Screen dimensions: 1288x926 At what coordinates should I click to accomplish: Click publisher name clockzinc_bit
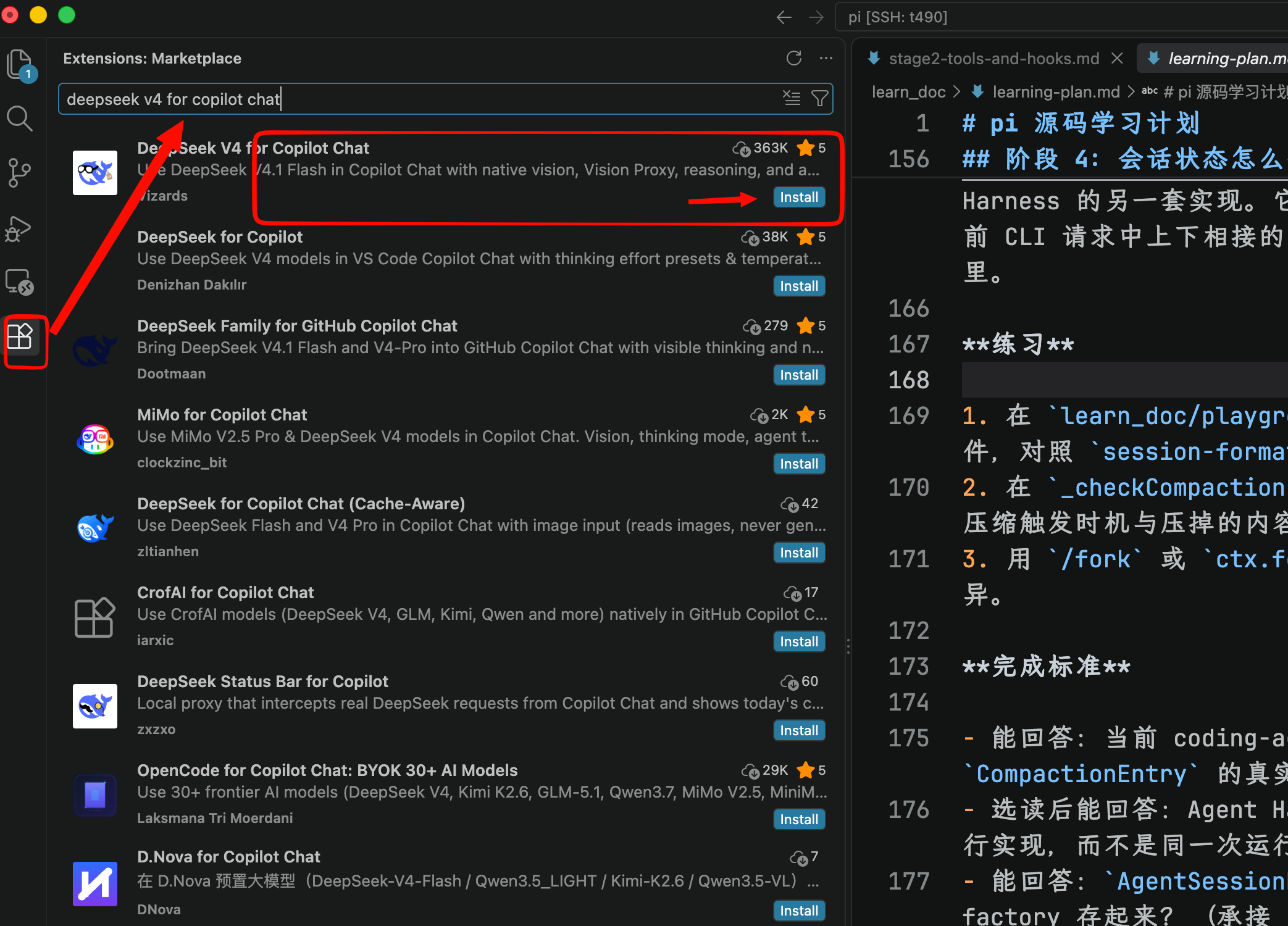(182, 462)
